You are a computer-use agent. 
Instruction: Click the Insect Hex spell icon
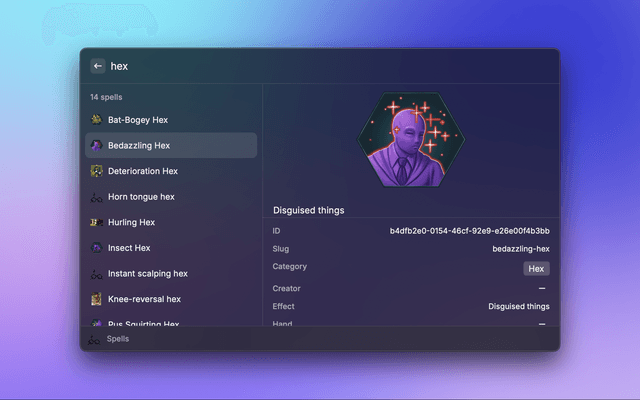(x=96, y=248)
